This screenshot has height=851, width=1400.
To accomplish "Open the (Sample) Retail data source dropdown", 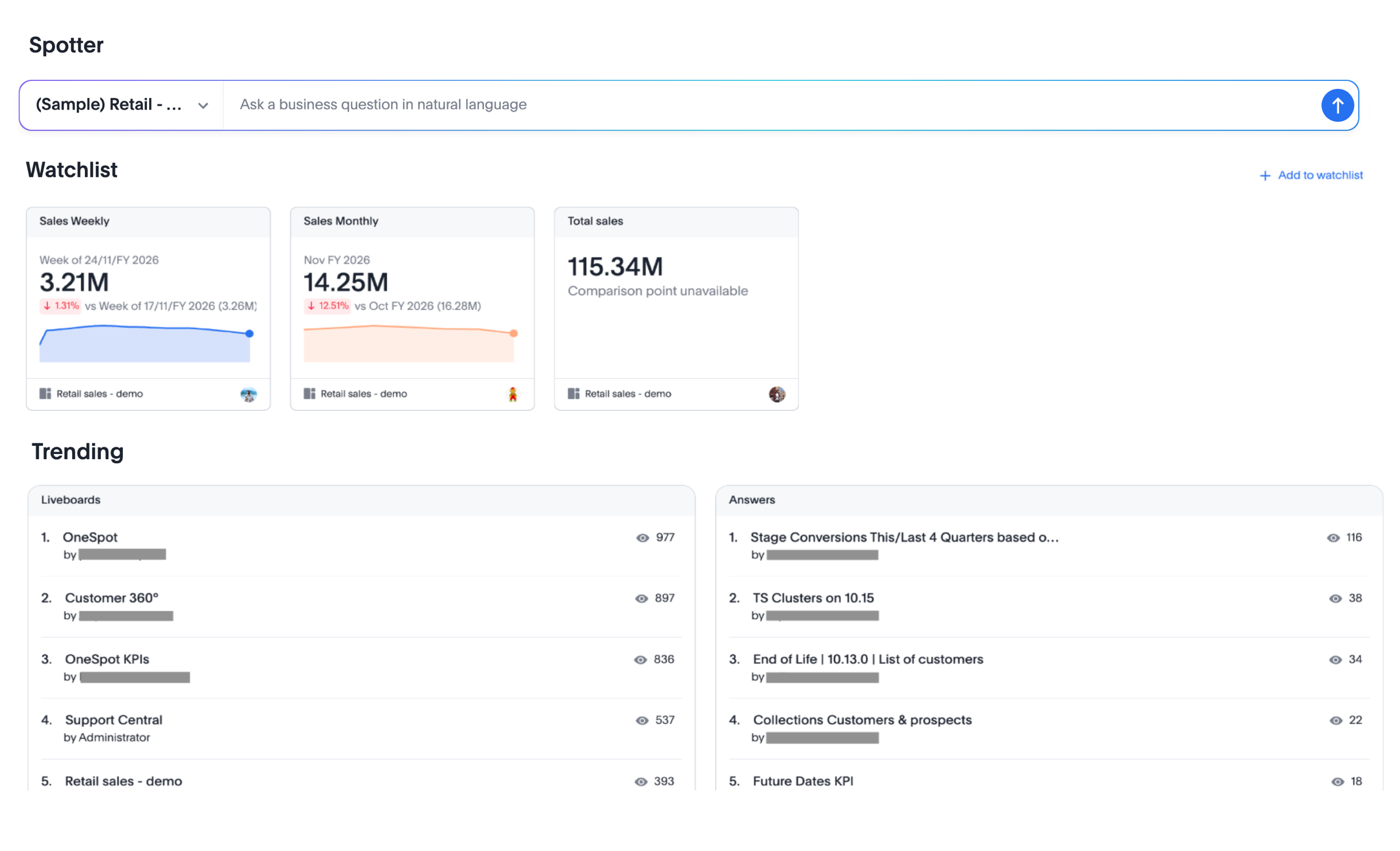I will [122, 105].
